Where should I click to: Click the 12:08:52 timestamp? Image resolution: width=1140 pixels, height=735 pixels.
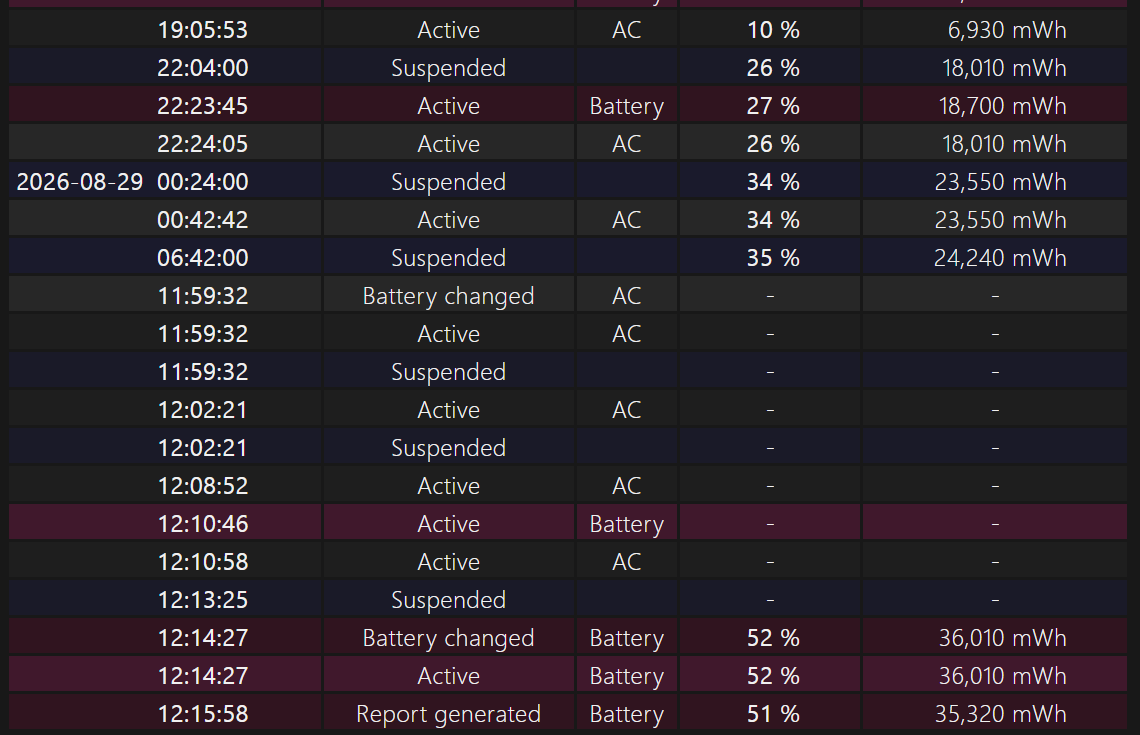point(202,486)
